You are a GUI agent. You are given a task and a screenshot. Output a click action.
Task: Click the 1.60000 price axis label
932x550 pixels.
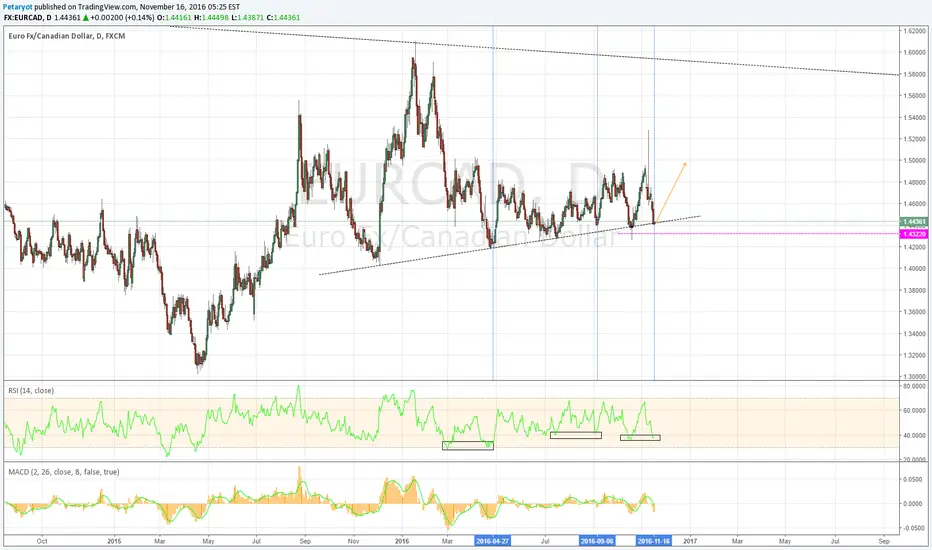[915, 52]
